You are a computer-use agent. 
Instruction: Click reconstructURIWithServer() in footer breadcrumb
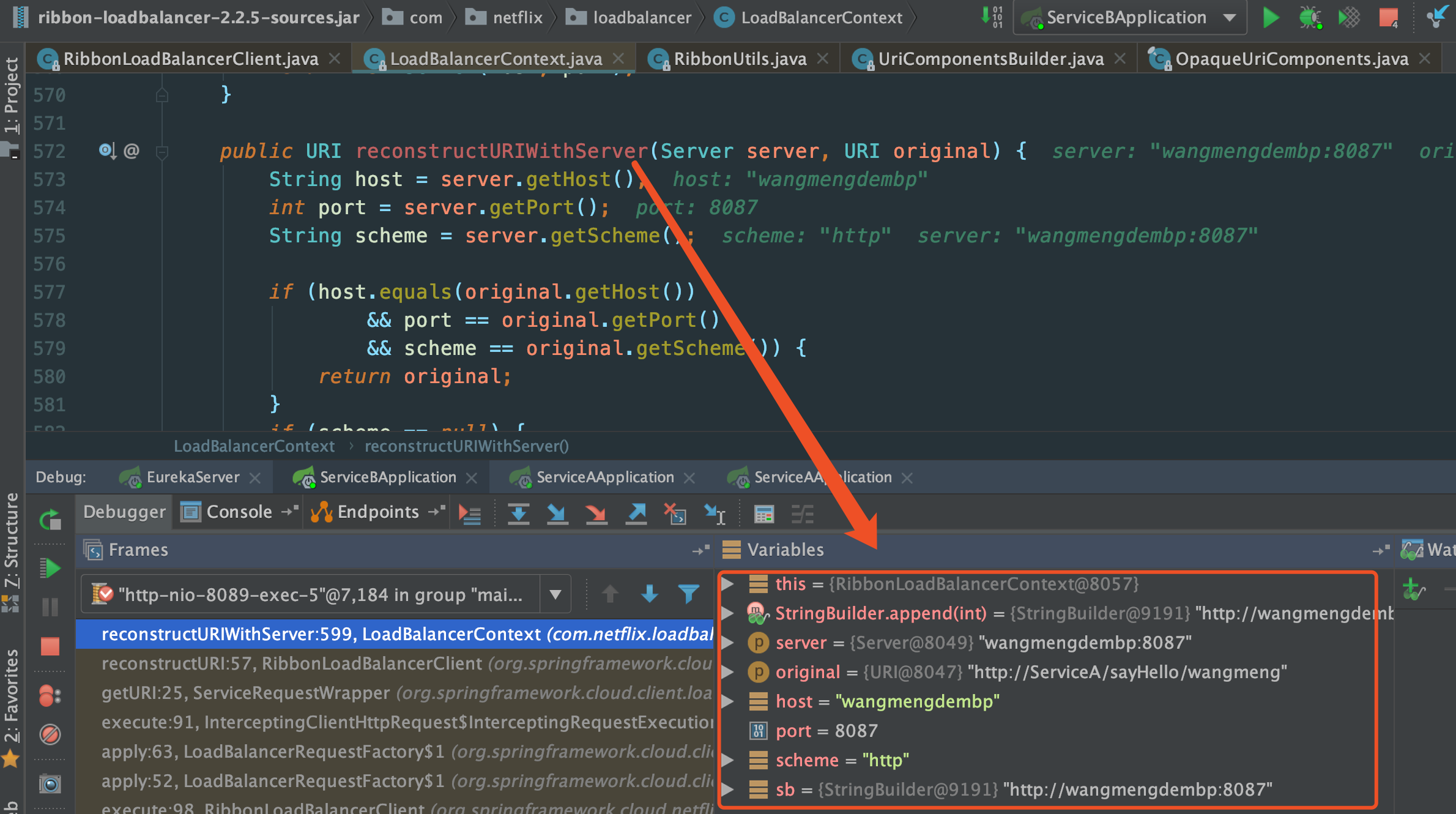467,446
